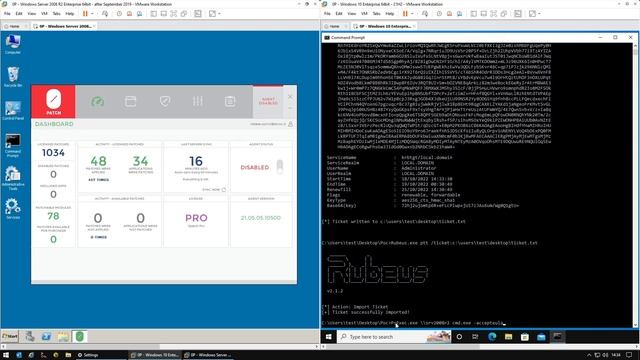This screenshot has width=640, height=360.
Task: Expand stretch view dropdown in Windows 10 VMware toolbar
Action: pyautogui.click(x=540, y=13)
